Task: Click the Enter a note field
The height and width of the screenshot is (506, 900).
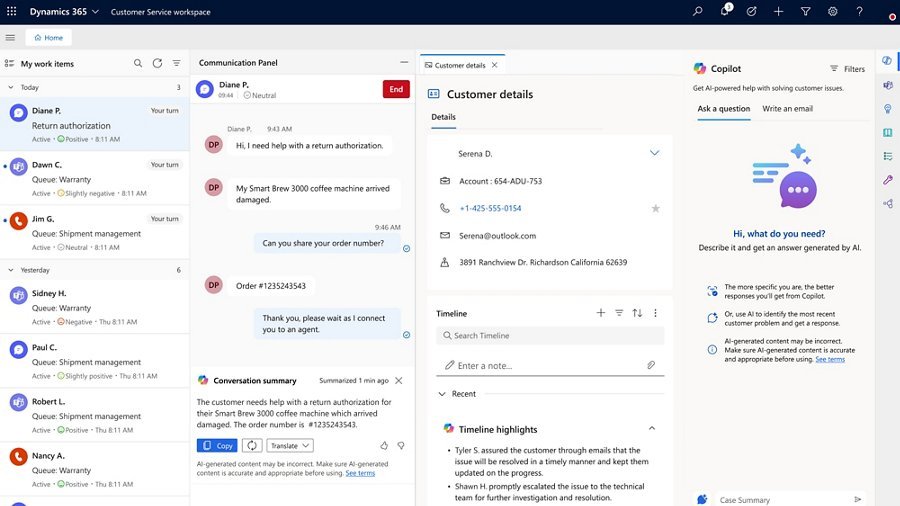Action: (x=550, y=365)
